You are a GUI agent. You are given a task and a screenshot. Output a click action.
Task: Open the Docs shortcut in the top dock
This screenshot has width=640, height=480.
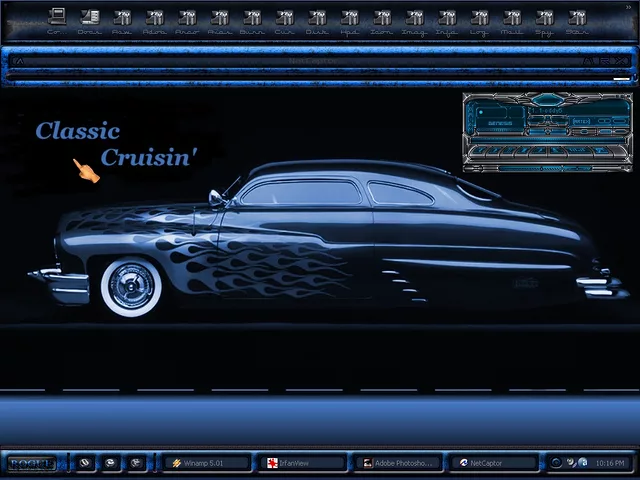pos(89,17)
